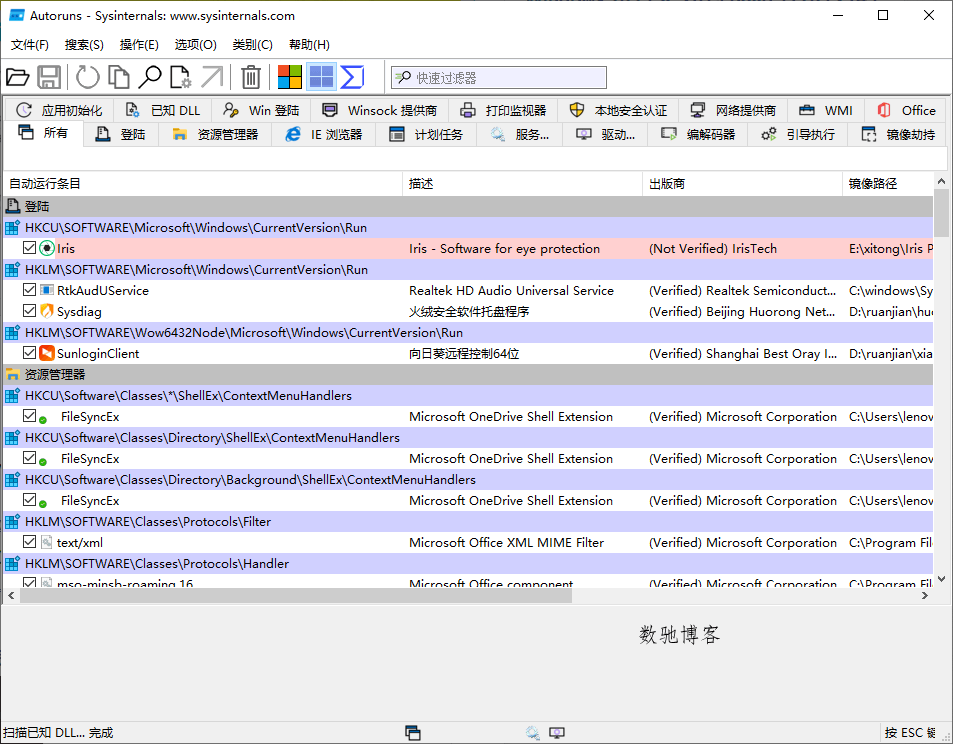
Task: Click the 镜像路径 column header
Action: click(x=888, y=184)
